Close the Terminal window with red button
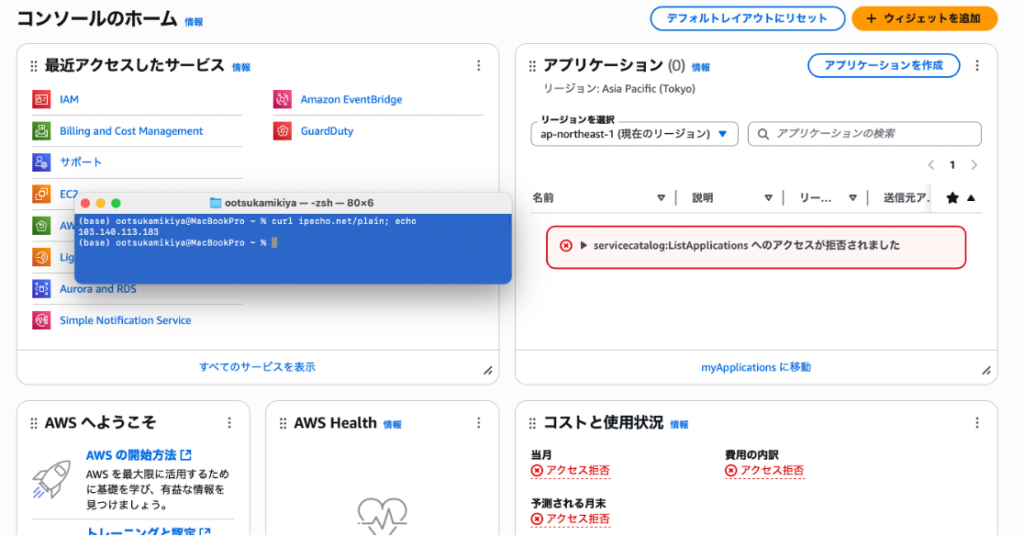 pos(85,203)
